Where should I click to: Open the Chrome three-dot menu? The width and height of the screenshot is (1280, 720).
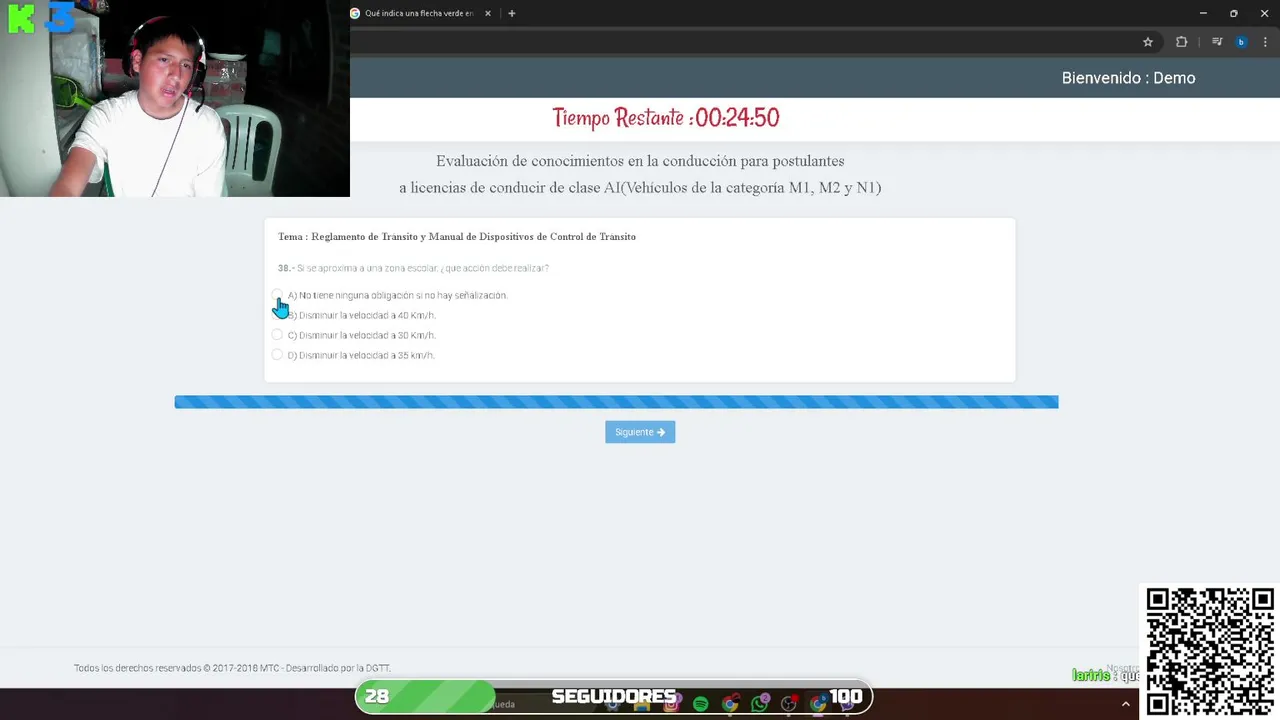tap(1266, 42)
